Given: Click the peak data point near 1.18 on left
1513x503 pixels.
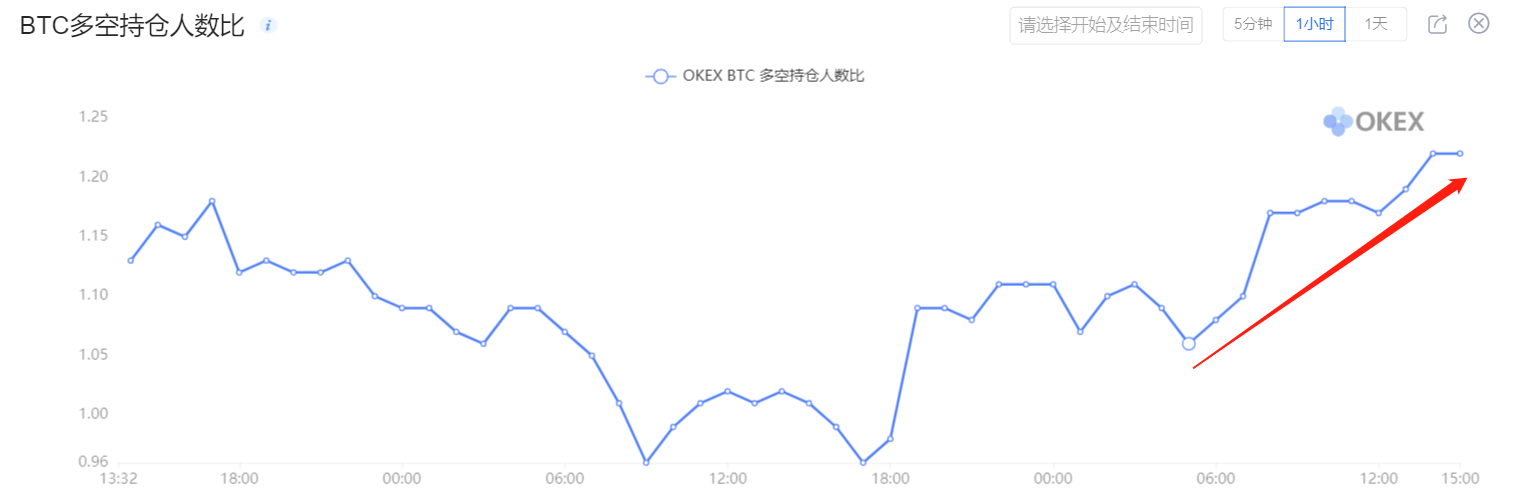Looking at the screenshot, I should 212,201.
